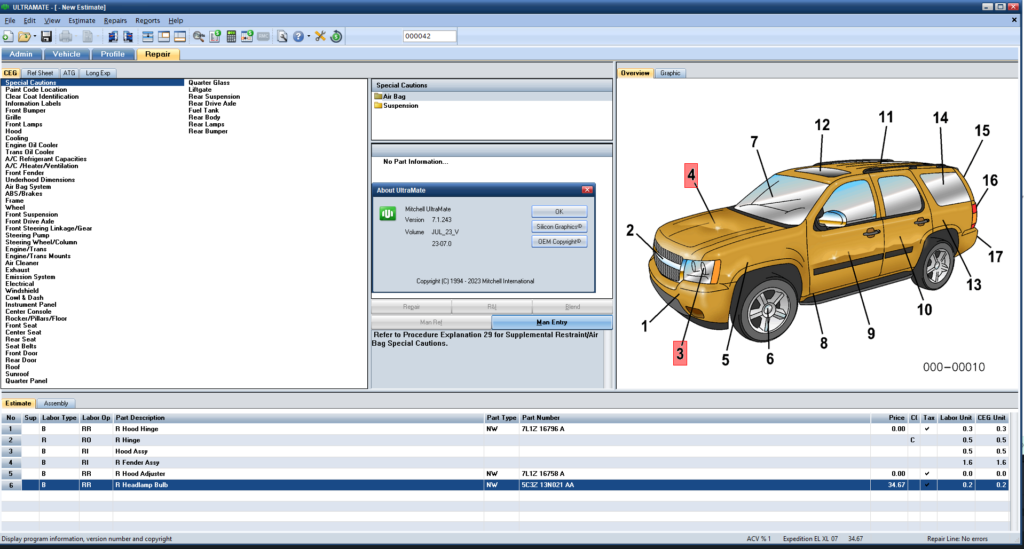Select Hood in the CEG list
Screen dimensions: 1024x549
[14, 131]
